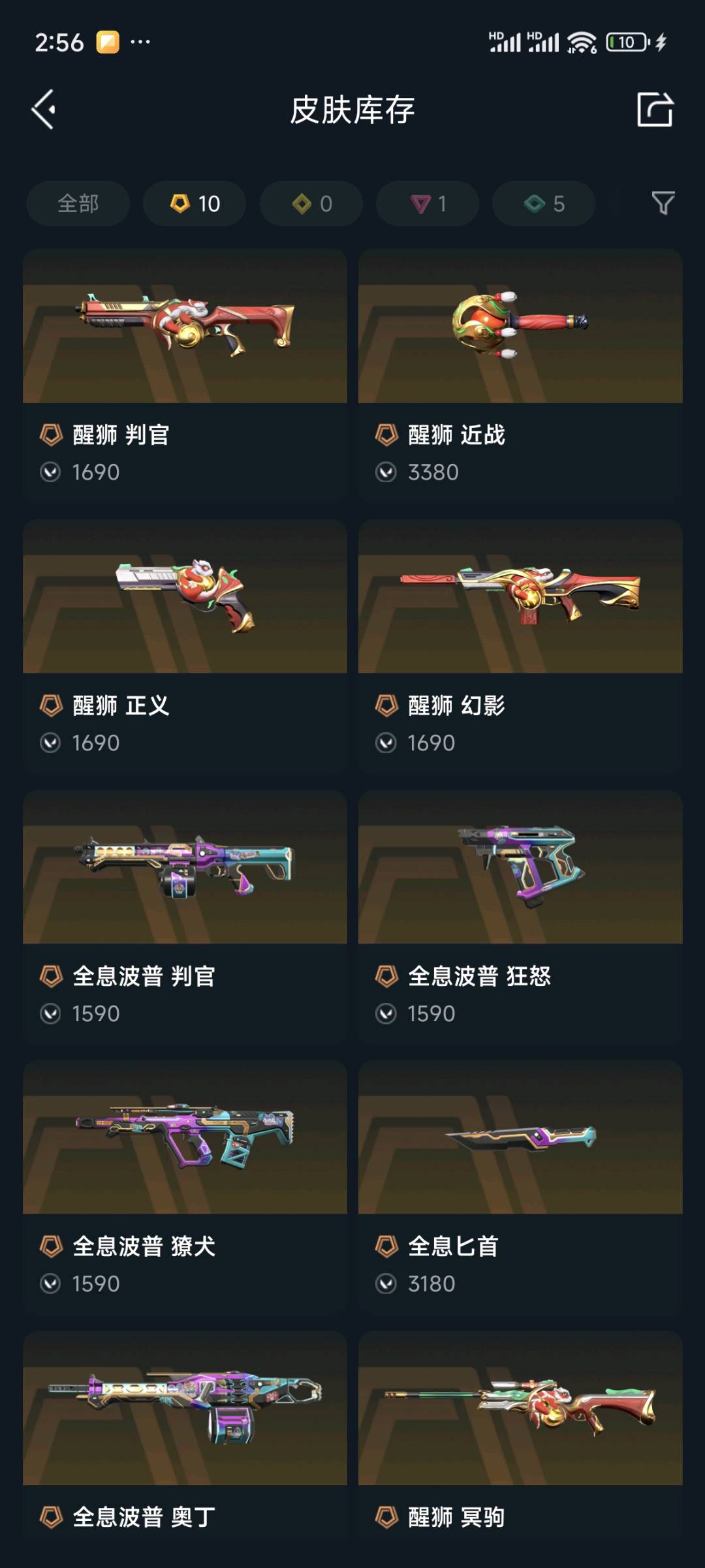The width and height of the screenshot is (705, 1568).
Task: Select the yellow diamond tier filter showing 0
Action: tap(311, 204)
